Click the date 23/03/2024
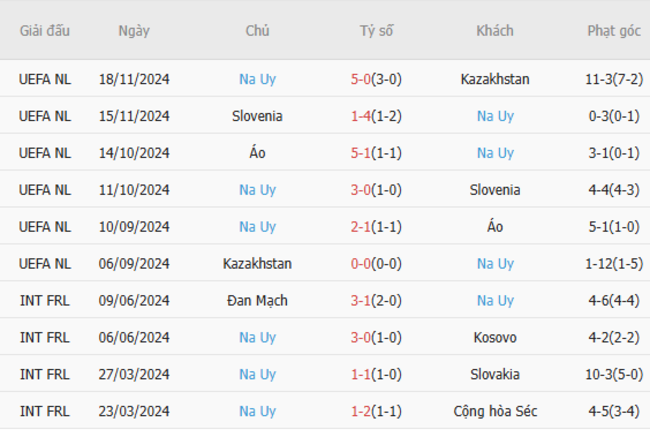The image size is (650, 437). click(134, 411)
